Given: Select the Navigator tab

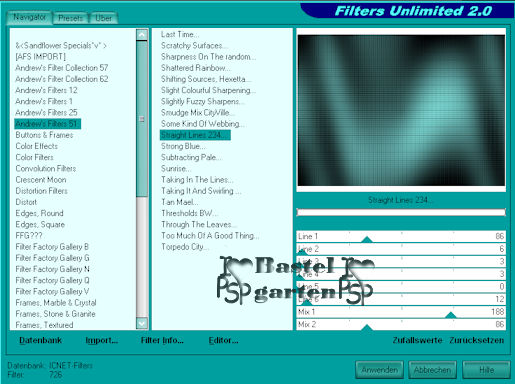Looking at the screenshot, I should pyautogui.click(x=29, y=17).
